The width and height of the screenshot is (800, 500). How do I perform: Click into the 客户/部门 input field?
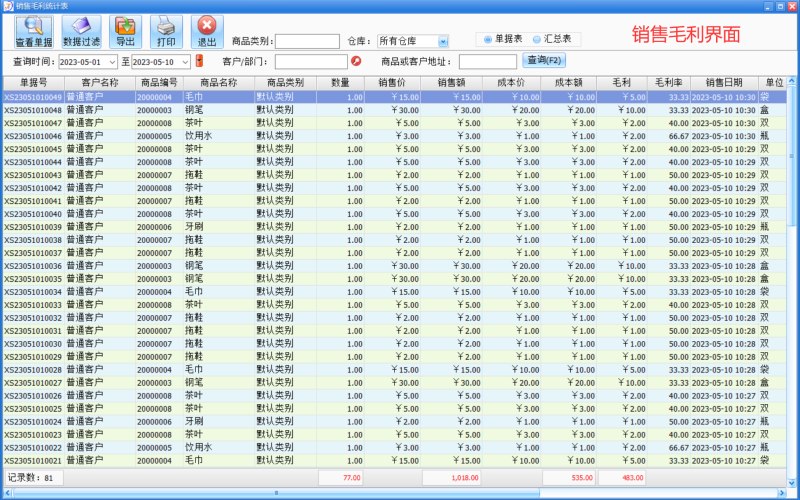311,62
